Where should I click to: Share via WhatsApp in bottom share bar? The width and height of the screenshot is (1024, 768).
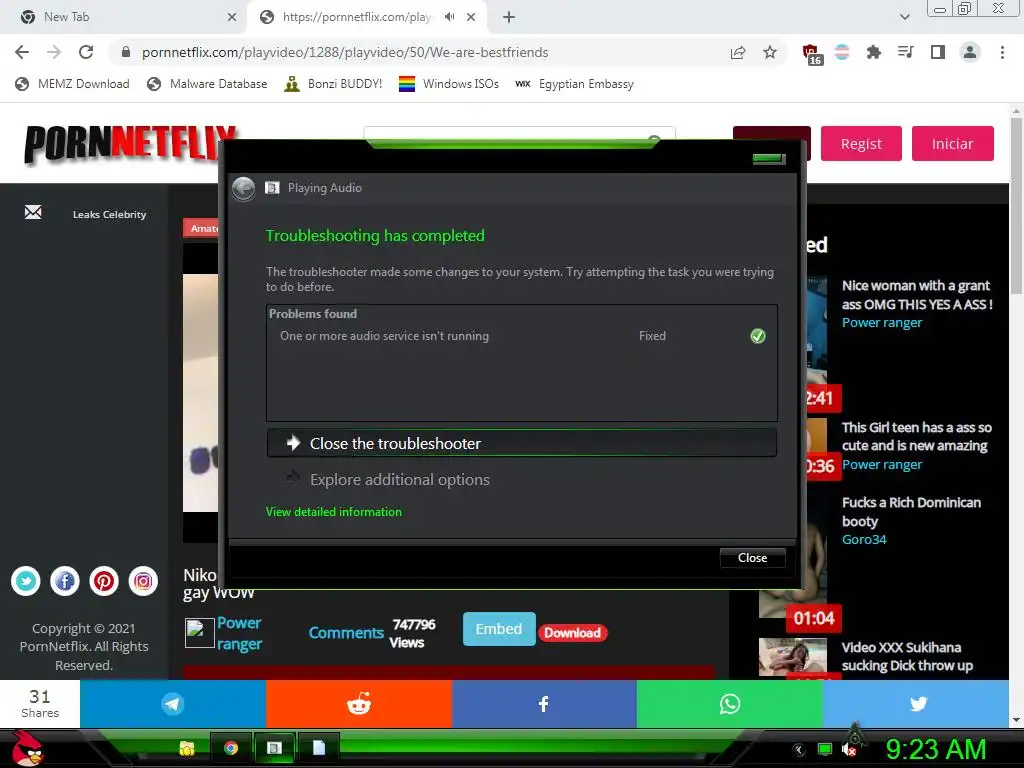coord(729,704)
